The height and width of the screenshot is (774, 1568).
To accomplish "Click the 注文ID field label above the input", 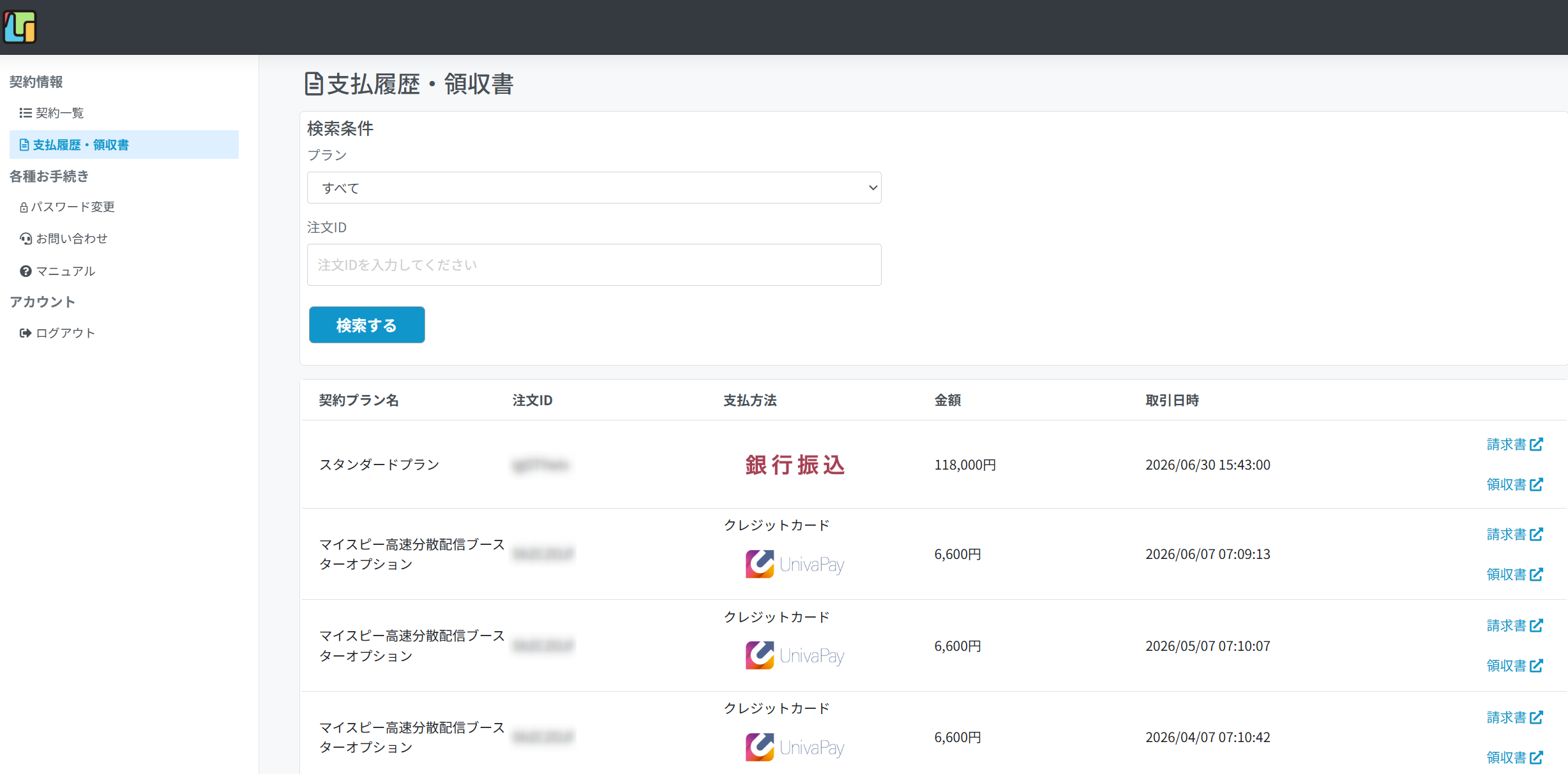I will [327, 227].
